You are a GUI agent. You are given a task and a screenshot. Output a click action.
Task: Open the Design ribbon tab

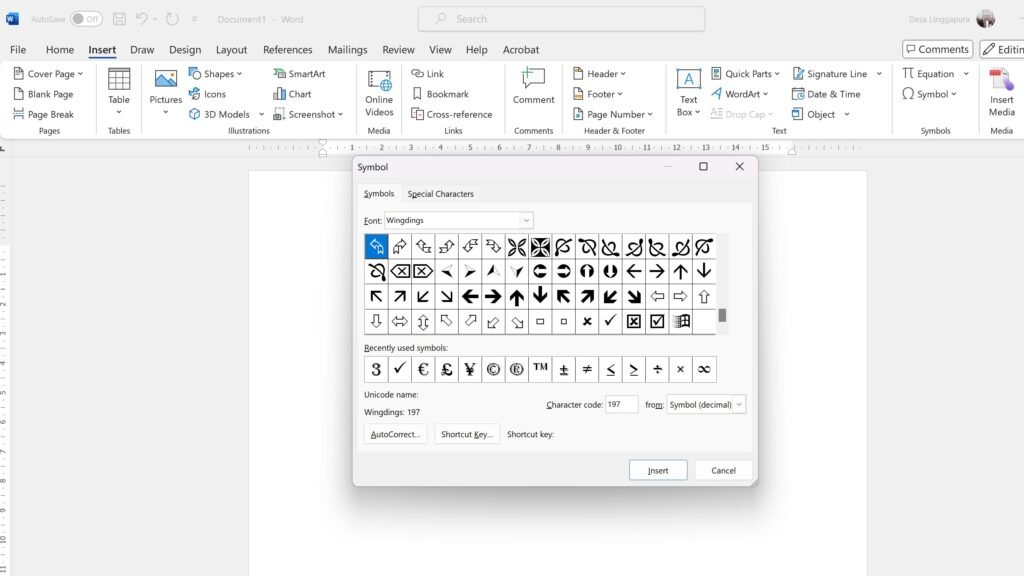click(185, 50)
